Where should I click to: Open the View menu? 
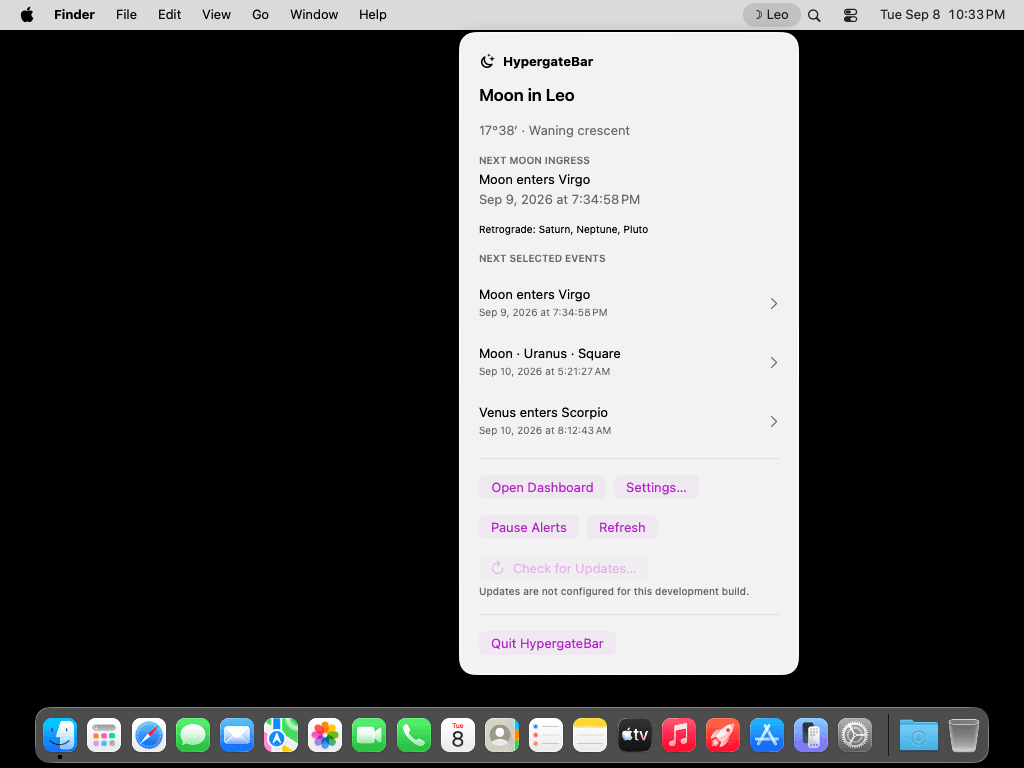(216, 14)
